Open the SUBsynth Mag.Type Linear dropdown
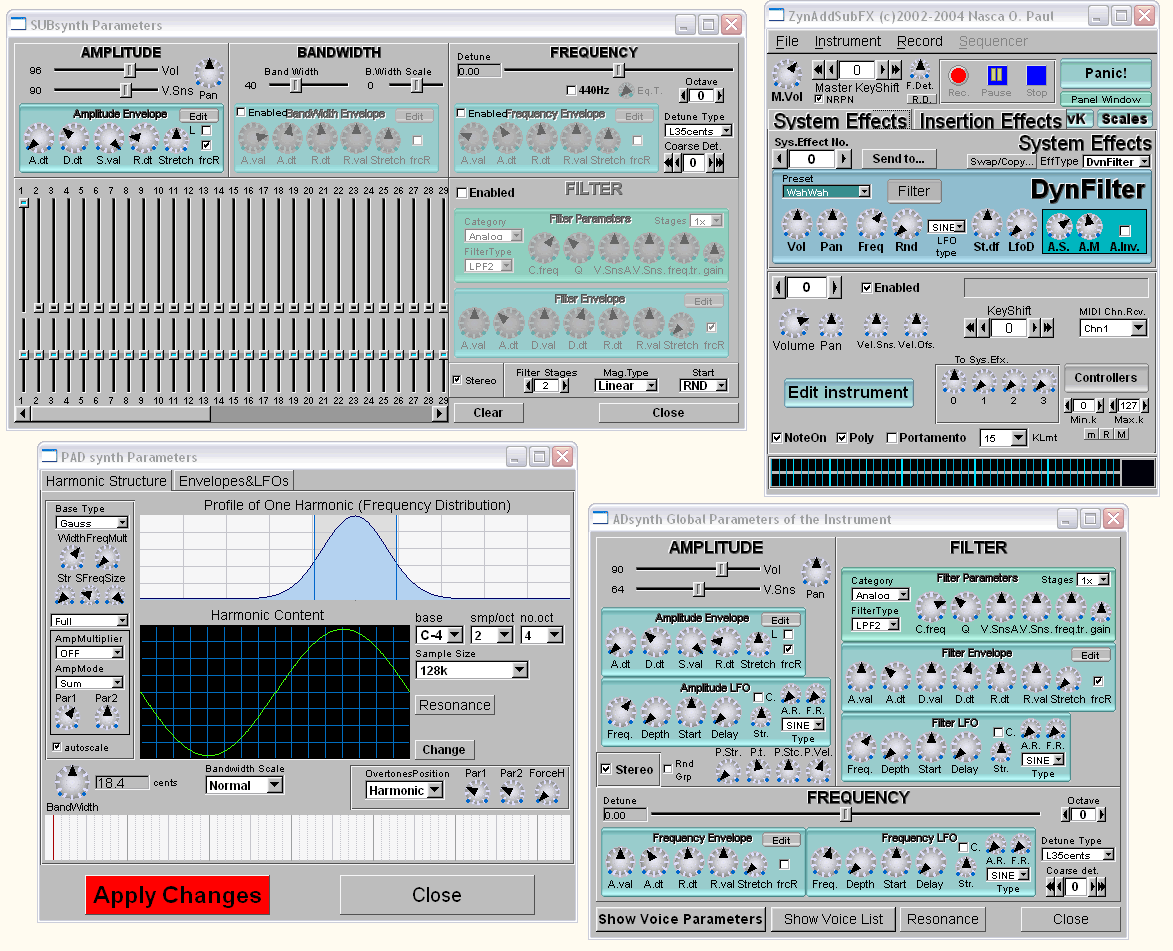 point(626,385)
